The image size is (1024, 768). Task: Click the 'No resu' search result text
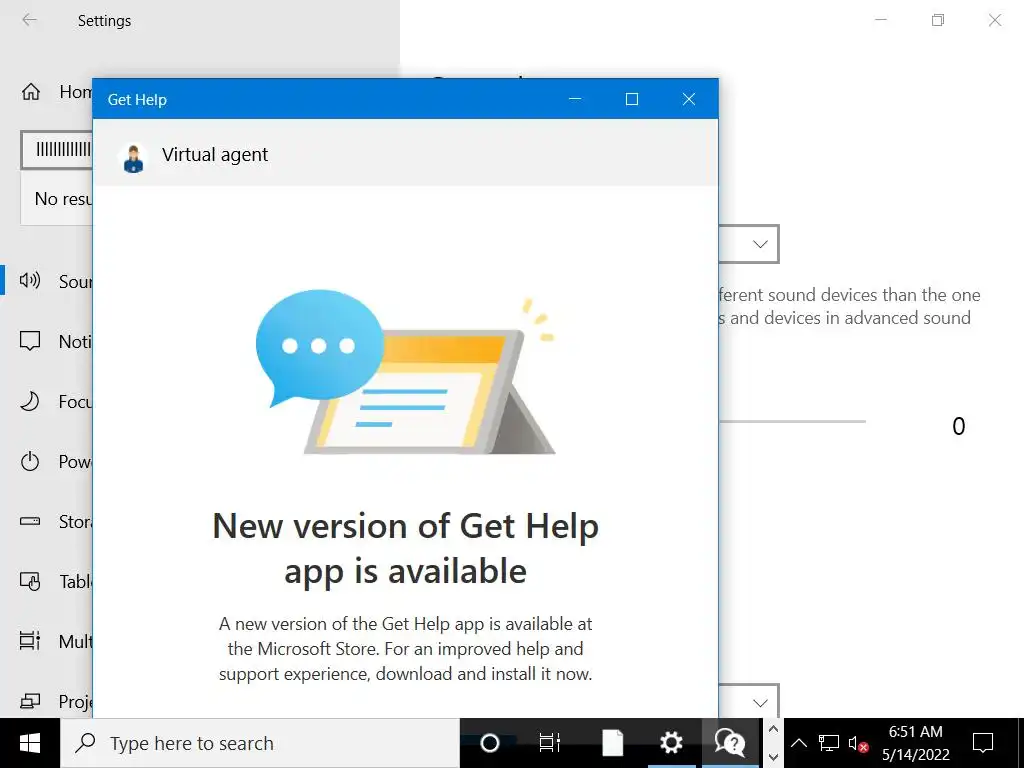63,199
